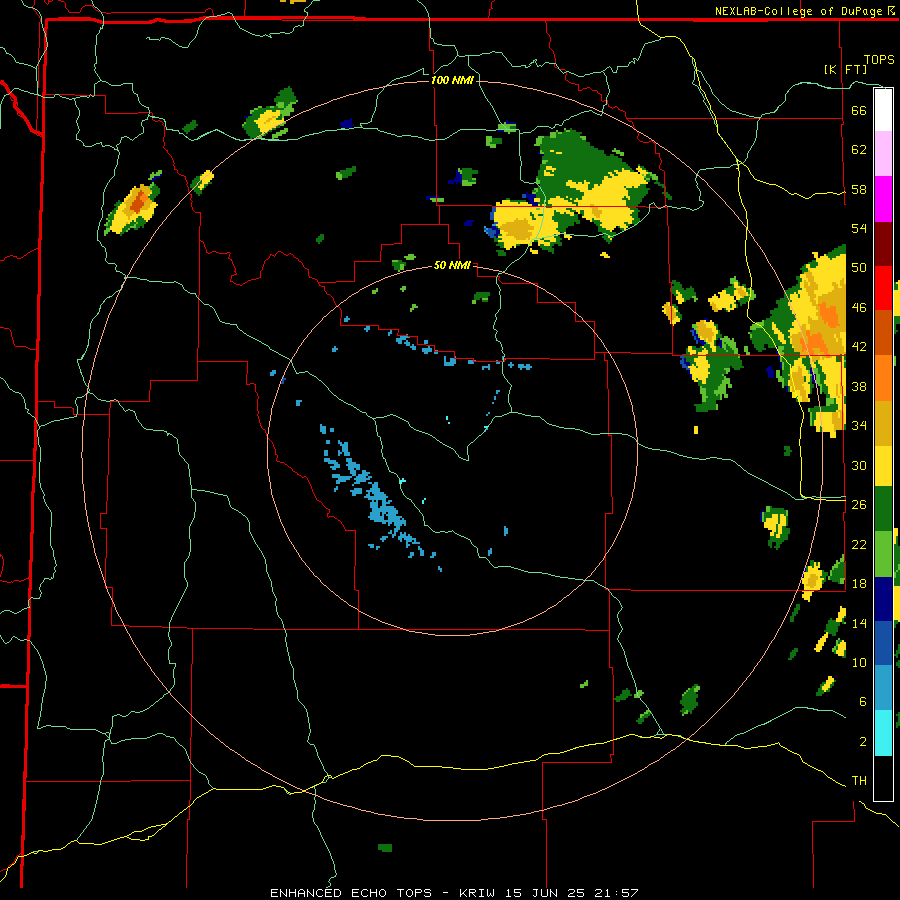Viewport: 900px width, 900px height.
Task: Select the dark red legend swatch
Action: point(883,243)
